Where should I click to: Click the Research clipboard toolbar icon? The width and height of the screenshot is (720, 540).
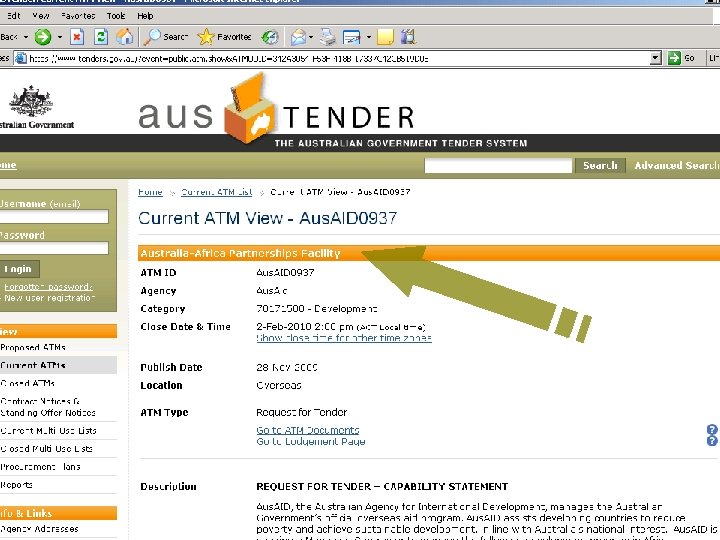408,37
